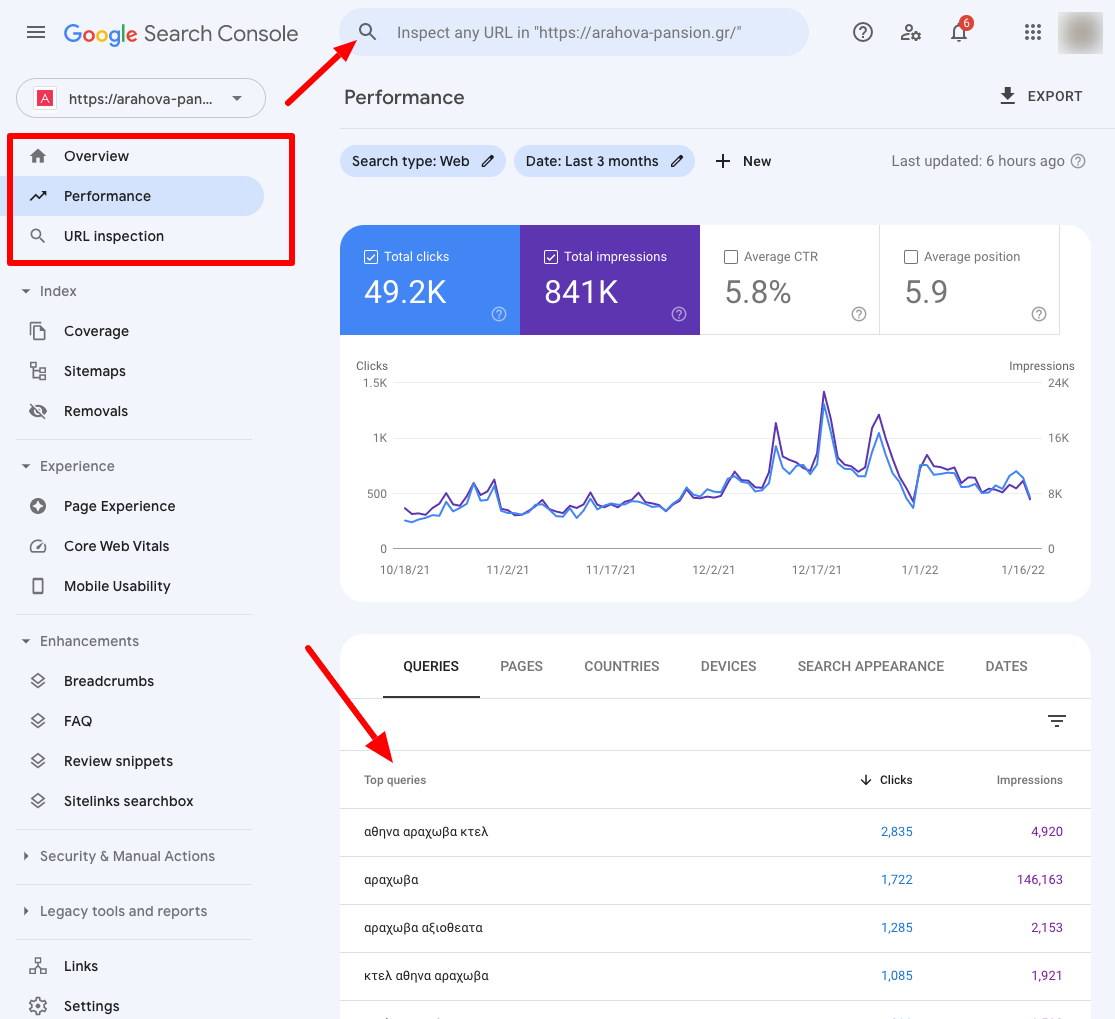Screen dimensions: 1115x1019
Task: Open users and permissions settings icon
Action: coord(910,32)
